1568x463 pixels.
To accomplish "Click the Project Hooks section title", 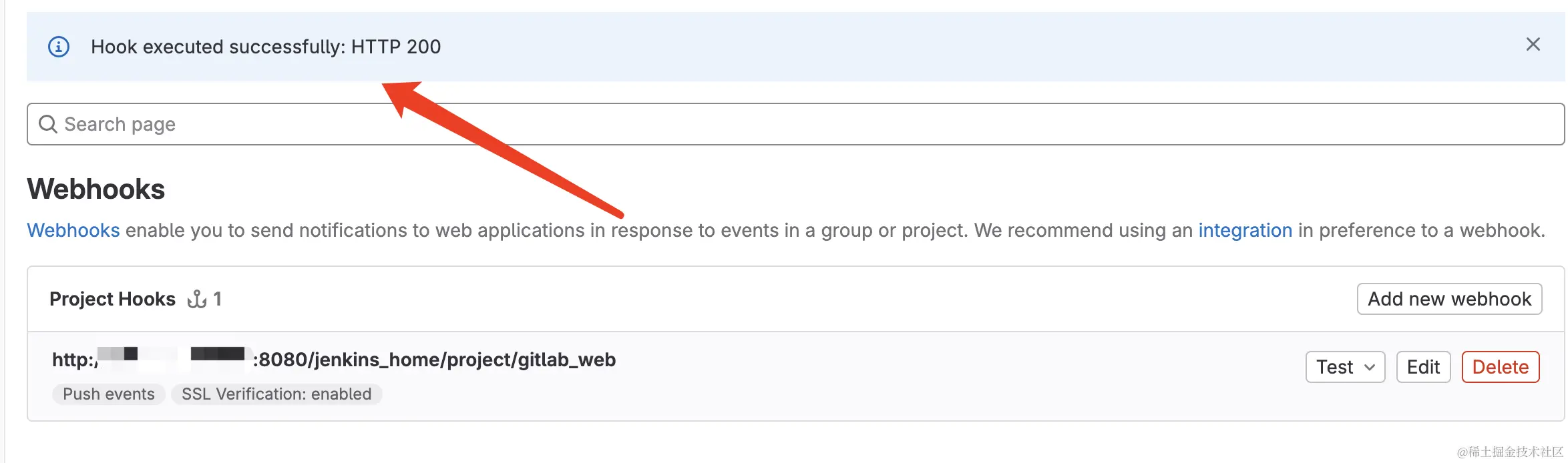I will click(112, 299).
